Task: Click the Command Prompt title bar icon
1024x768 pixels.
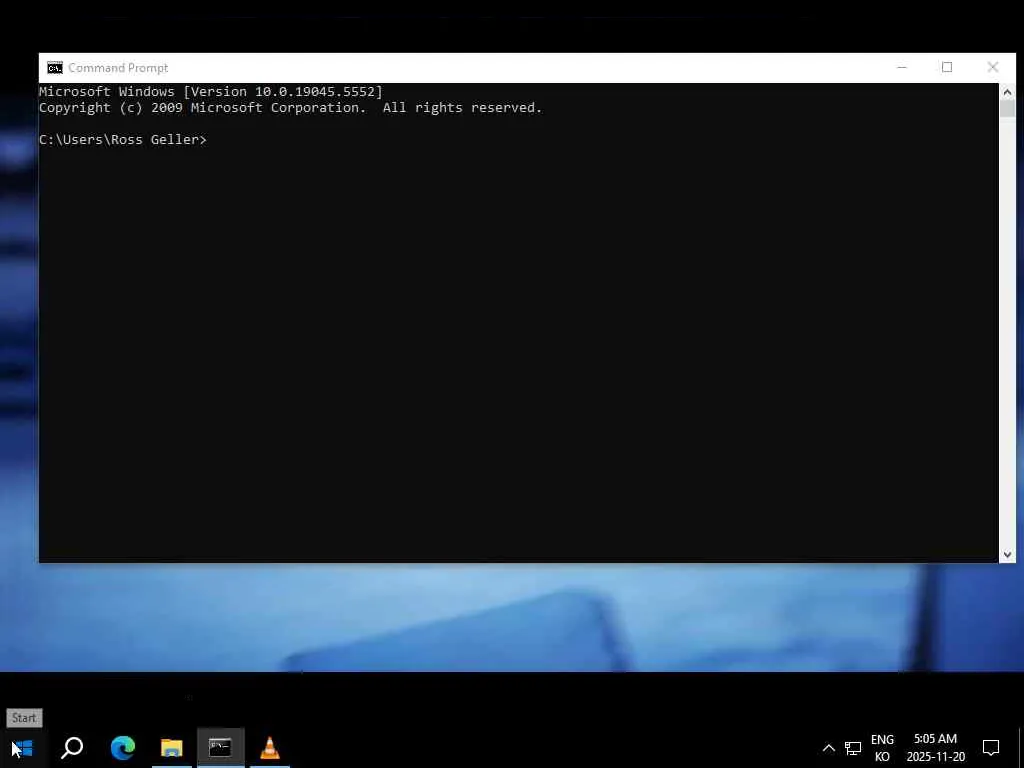Action: tap(55, 68)
